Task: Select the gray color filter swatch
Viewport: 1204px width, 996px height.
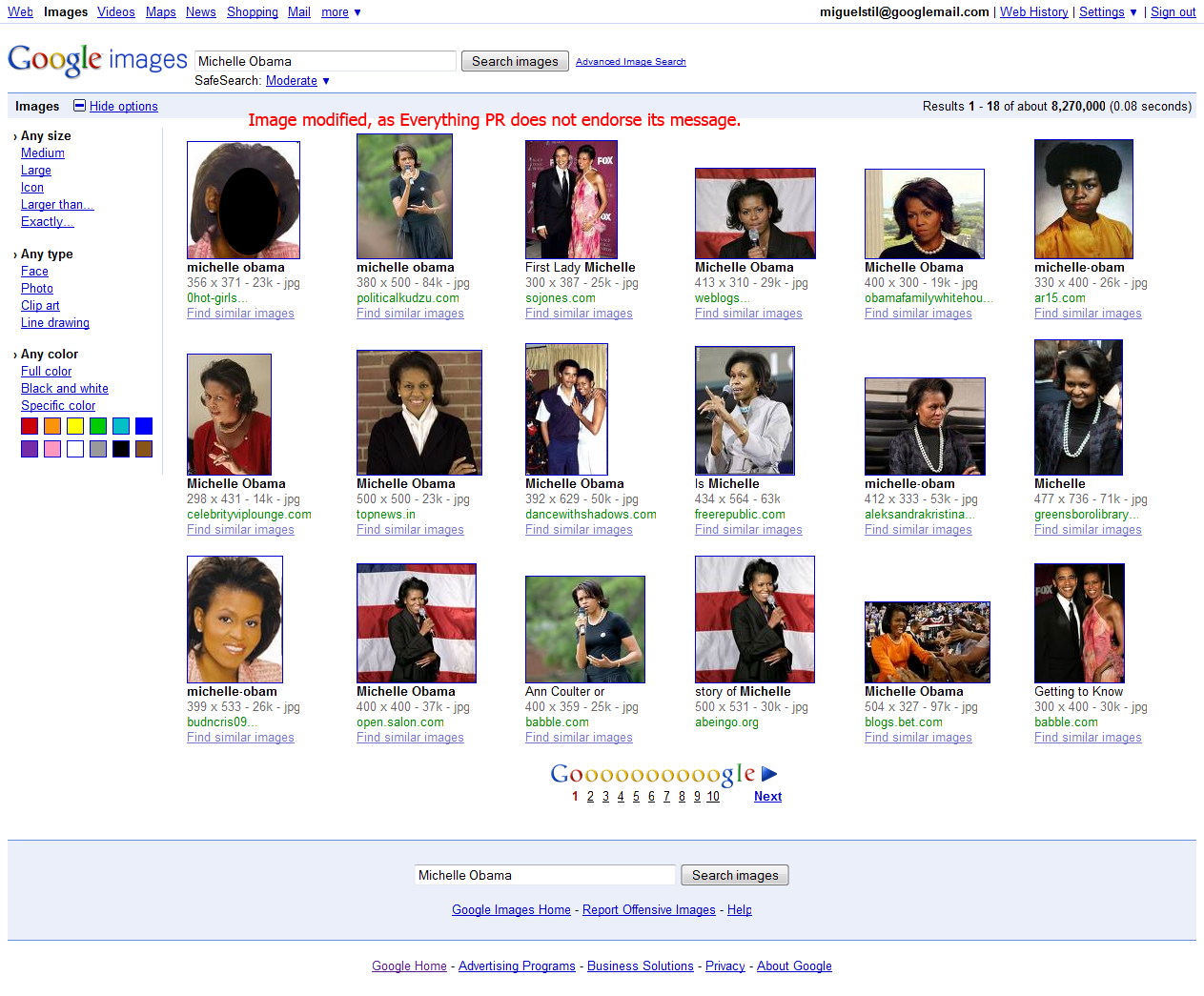Action: pyautogui.click(x=98, y=449)
